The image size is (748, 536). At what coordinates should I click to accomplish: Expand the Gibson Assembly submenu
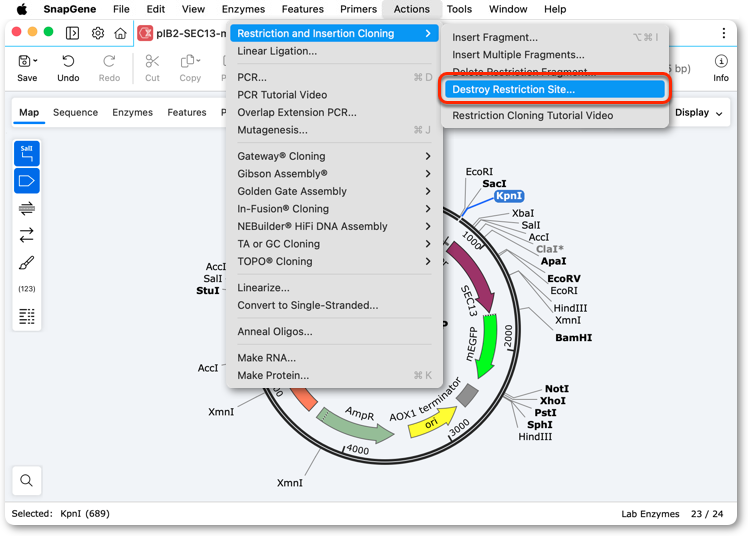pos(334,174)
